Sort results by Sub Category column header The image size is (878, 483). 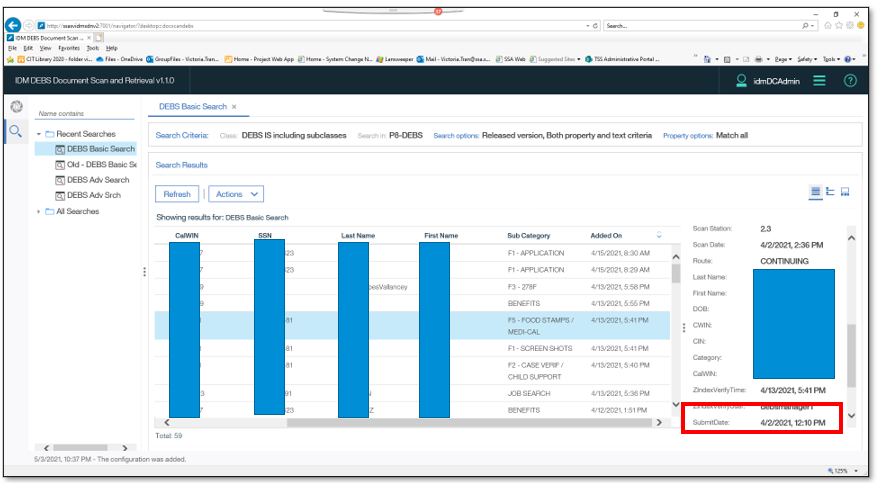tap(529, 235)
